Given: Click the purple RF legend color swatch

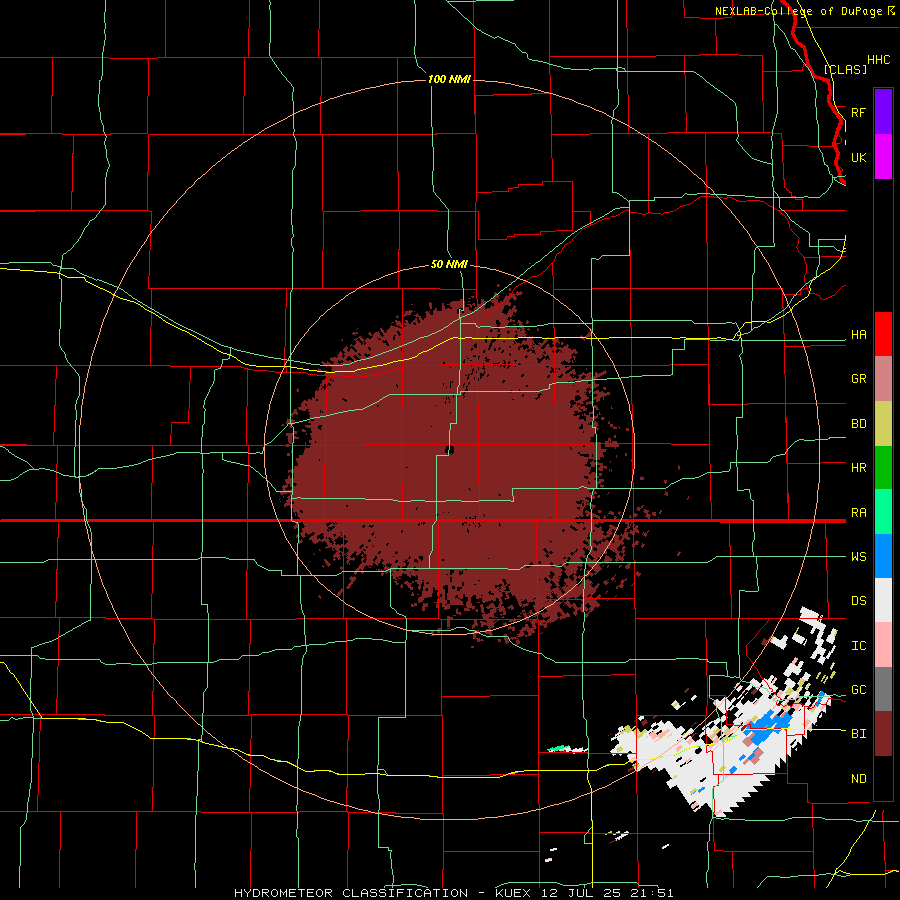Looking at the screenshot, I should tap(883, 112).
